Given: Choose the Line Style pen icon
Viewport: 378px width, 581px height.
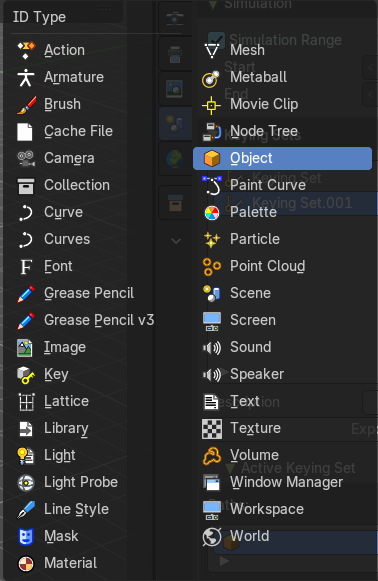Looking at the screenshot, I should click(x=26, y=509).
